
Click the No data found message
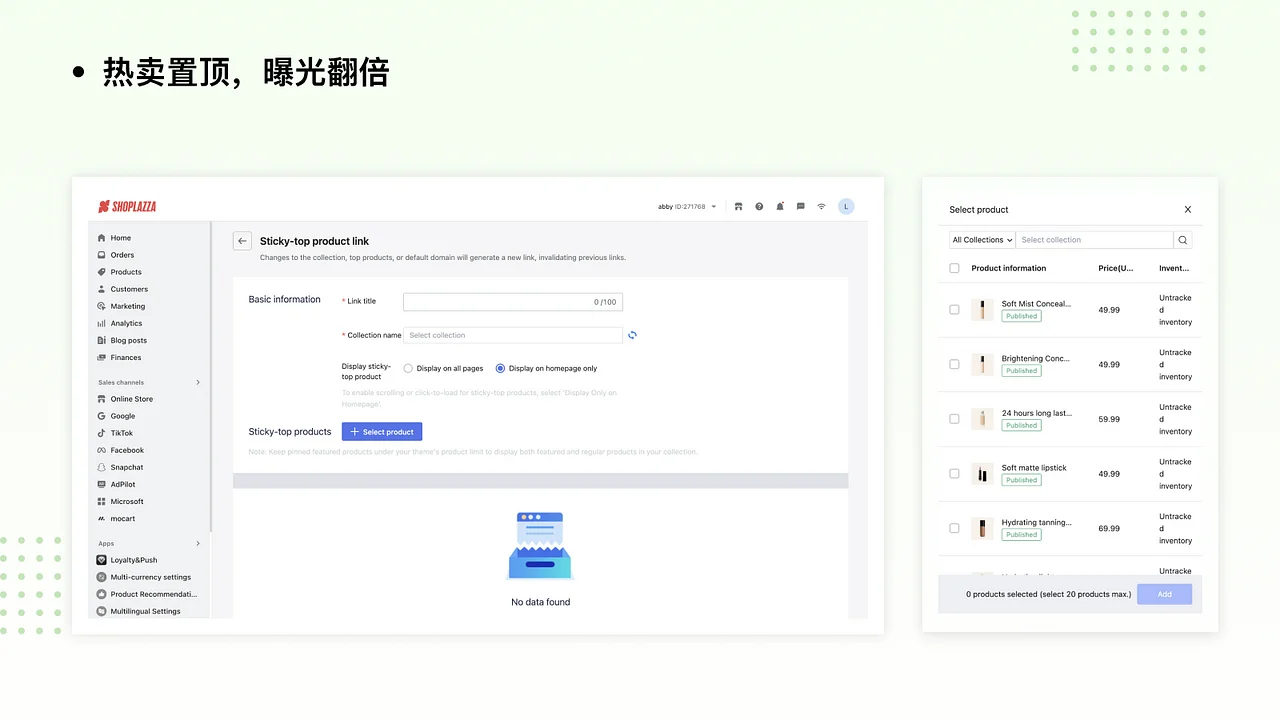point(540,602)
